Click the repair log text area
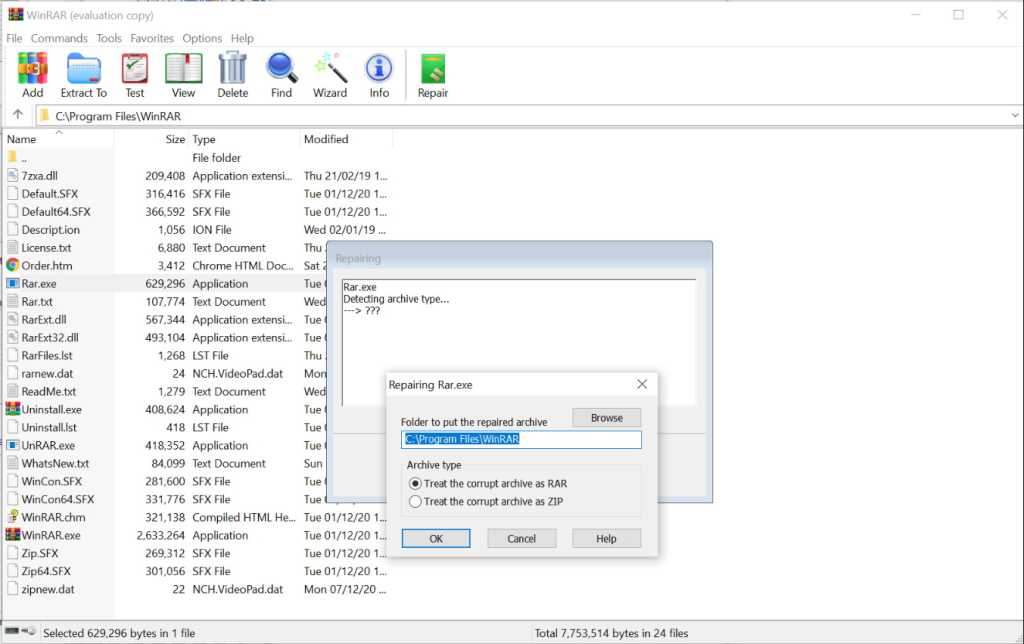 click(x=519, y=342)
